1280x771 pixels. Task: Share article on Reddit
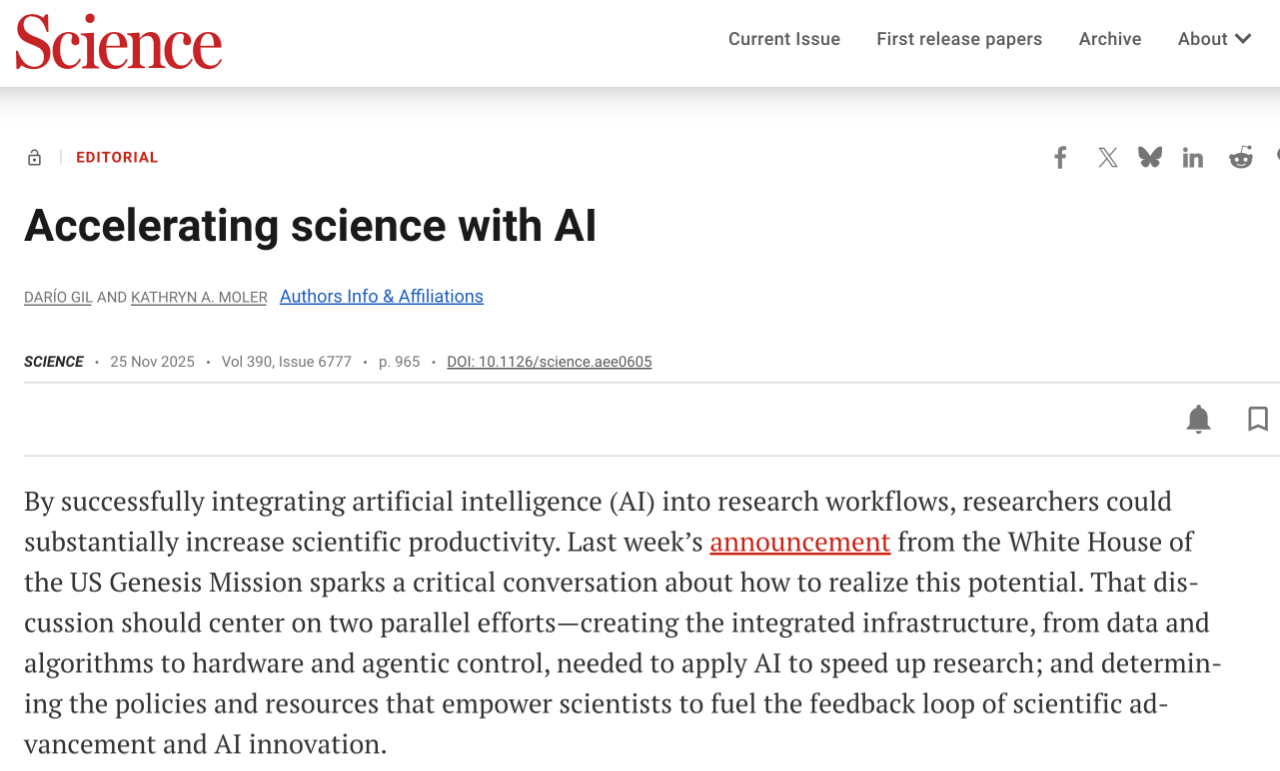click(1241, 158)
